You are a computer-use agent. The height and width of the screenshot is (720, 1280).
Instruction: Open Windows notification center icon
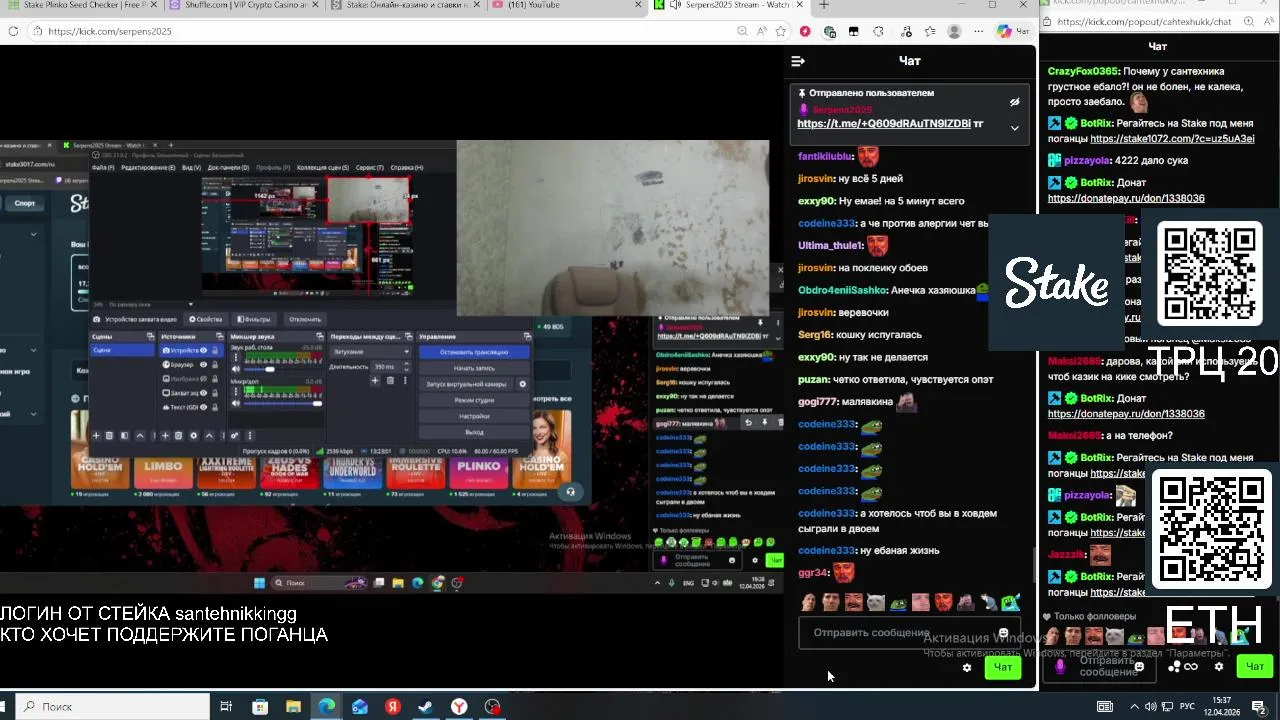1260,706
